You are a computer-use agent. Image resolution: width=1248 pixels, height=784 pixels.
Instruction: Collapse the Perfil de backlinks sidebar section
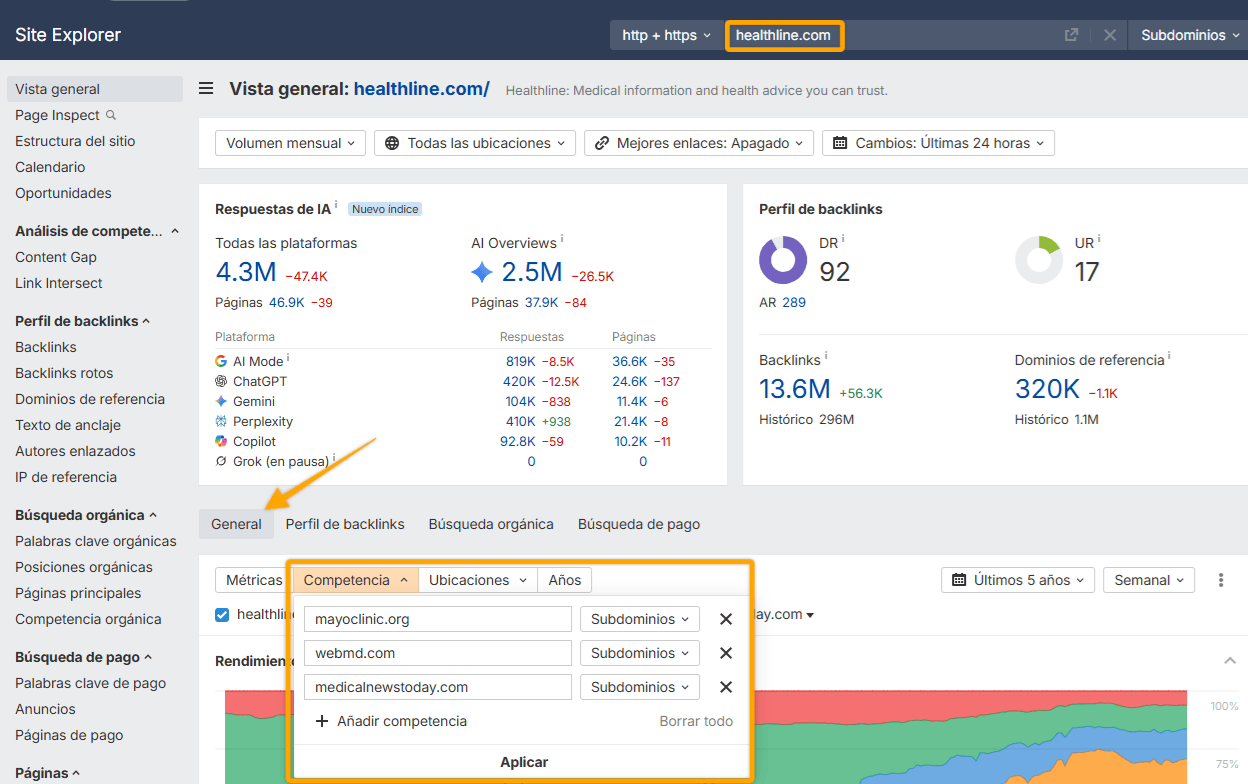click(146, 321)
